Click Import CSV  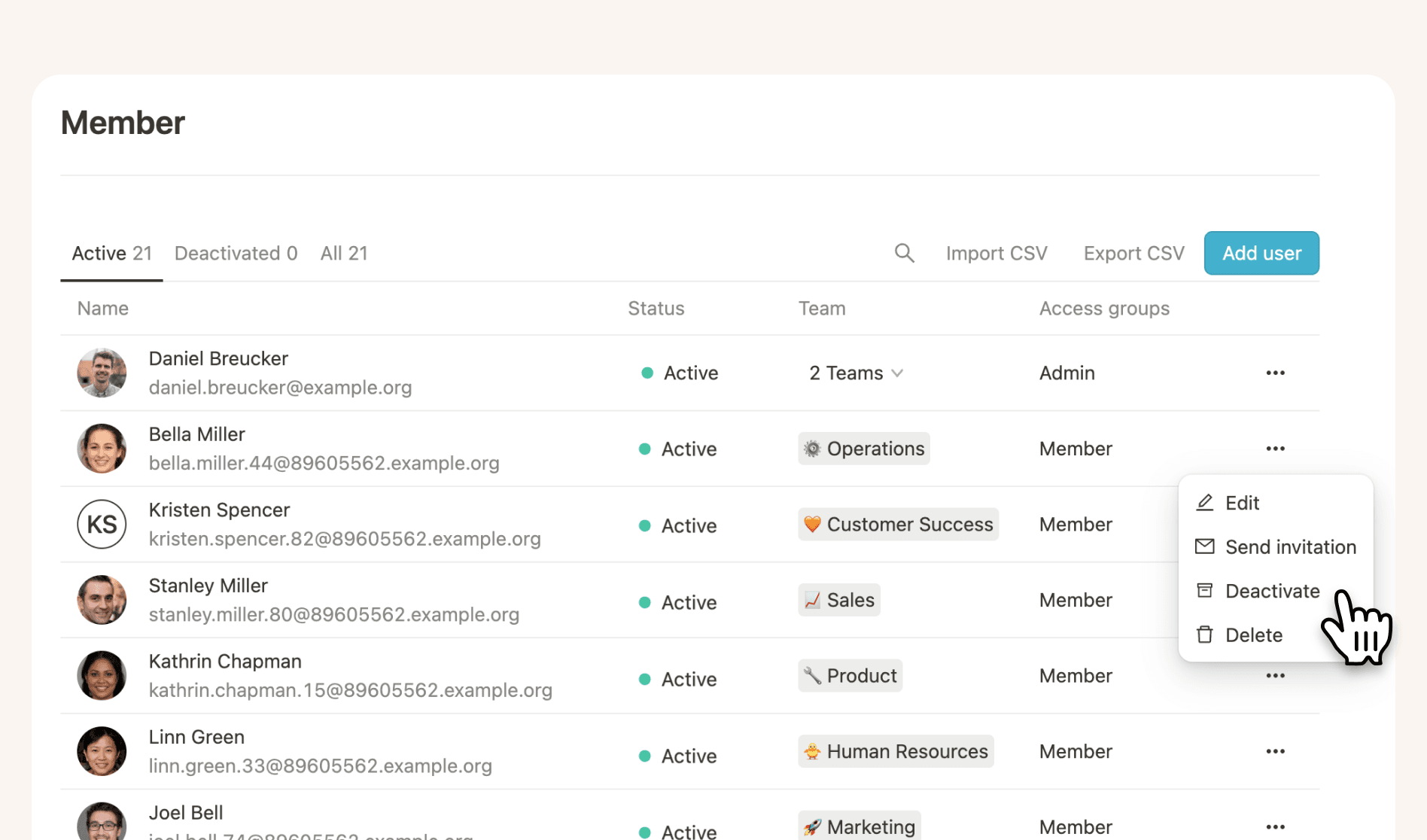click(996, 254)
